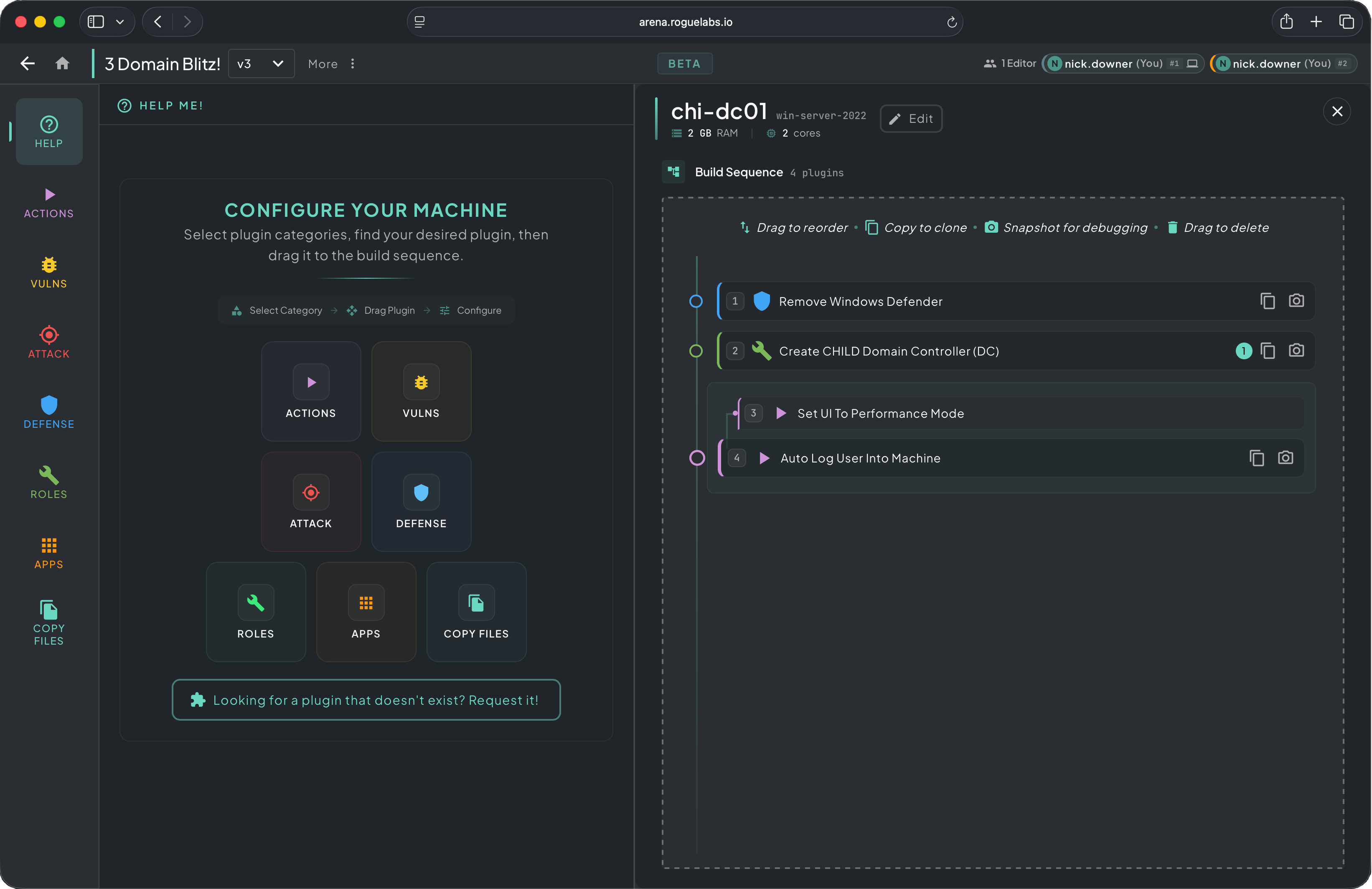1372x889 pixels.
Task: Expand sidebar options chevron in browser toolbar
Action: (x=120, y=22)
